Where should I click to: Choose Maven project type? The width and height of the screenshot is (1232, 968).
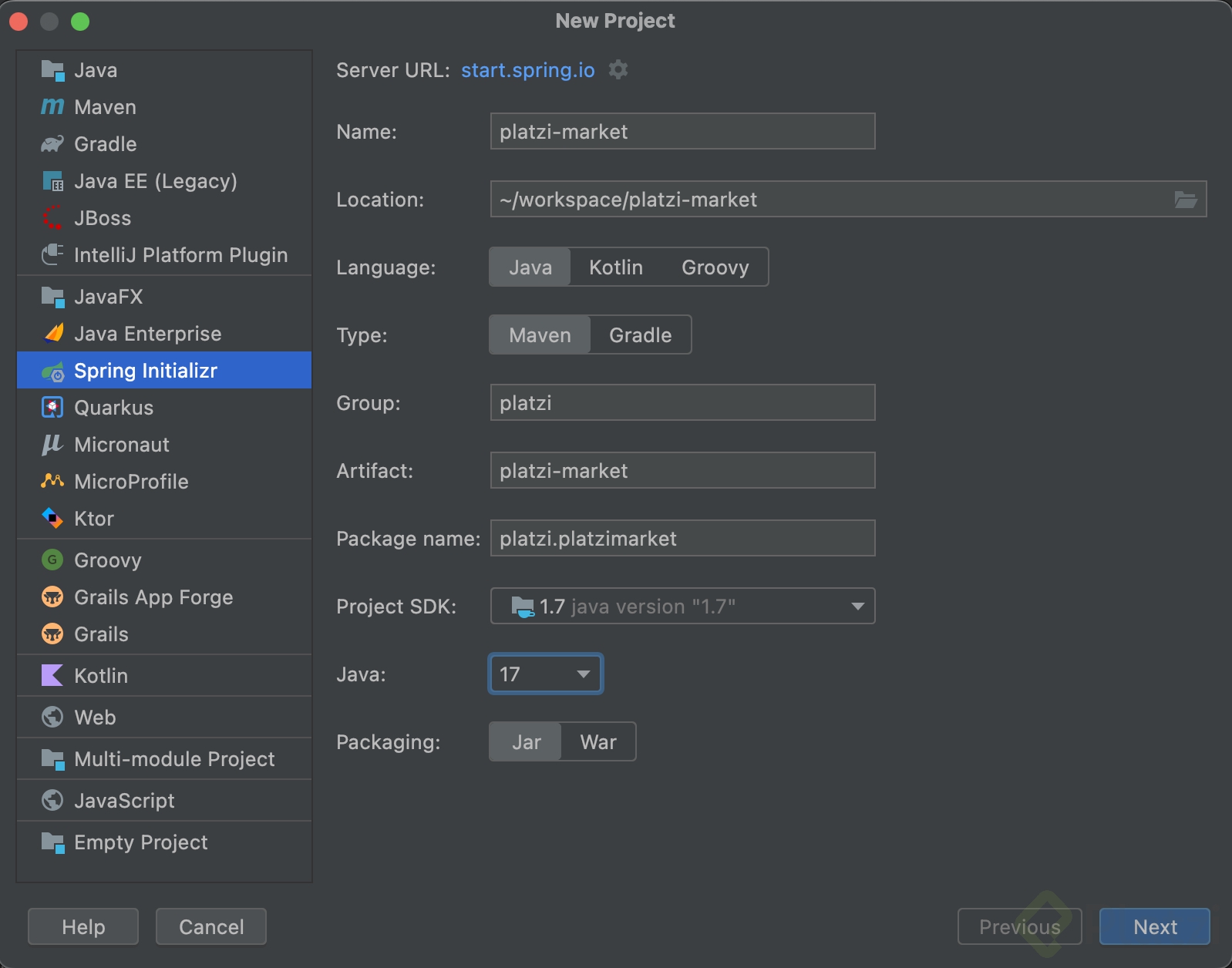click(540, 334)
